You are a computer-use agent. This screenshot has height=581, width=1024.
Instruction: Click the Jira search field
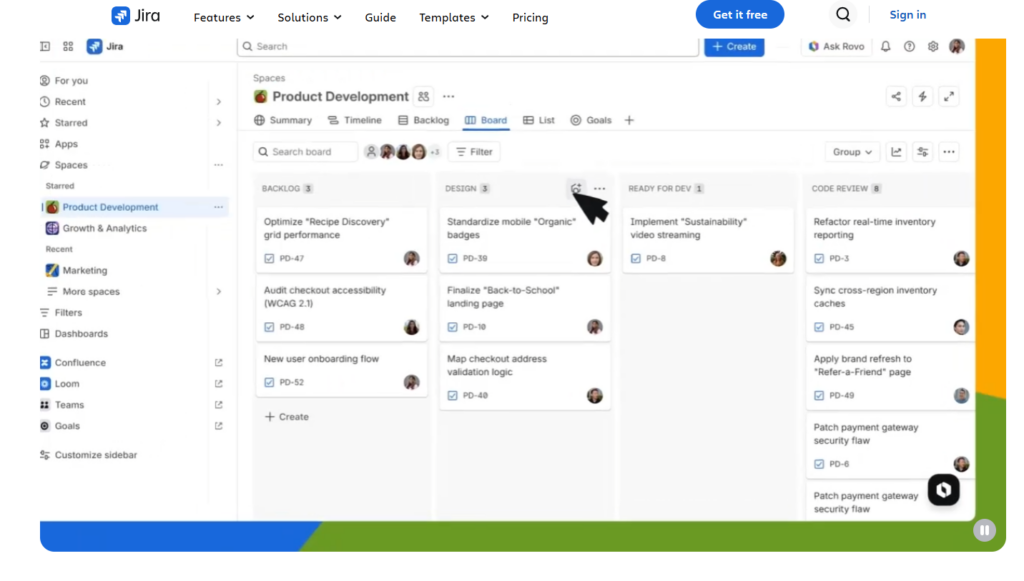468,46
